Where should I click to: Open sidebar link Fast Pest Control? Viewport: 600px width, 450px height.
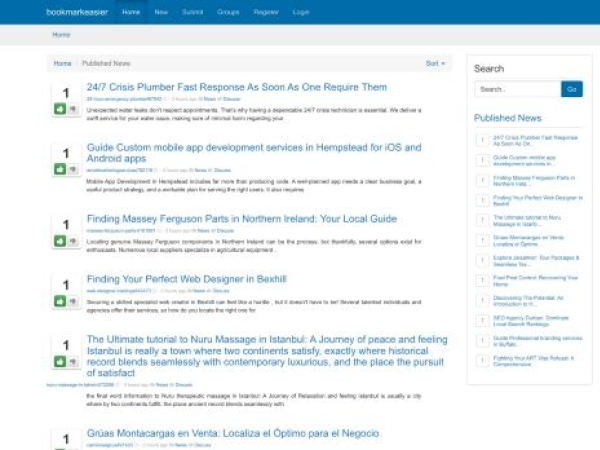pos(535,280)
